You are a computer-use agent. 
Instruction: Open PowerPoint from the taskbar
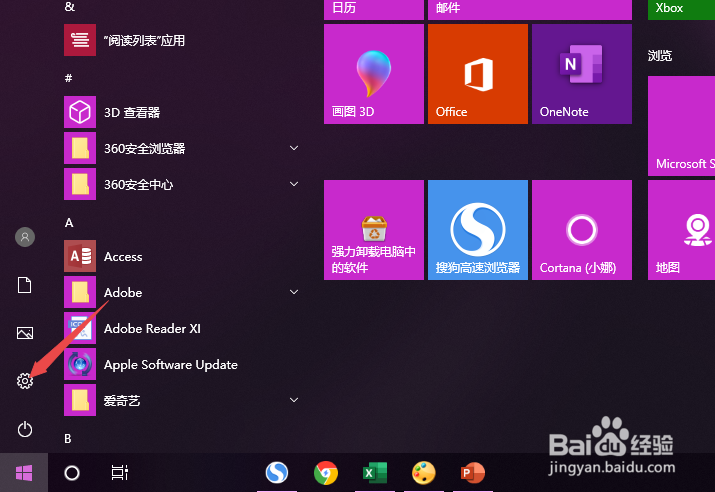click(x=472, y=472)
